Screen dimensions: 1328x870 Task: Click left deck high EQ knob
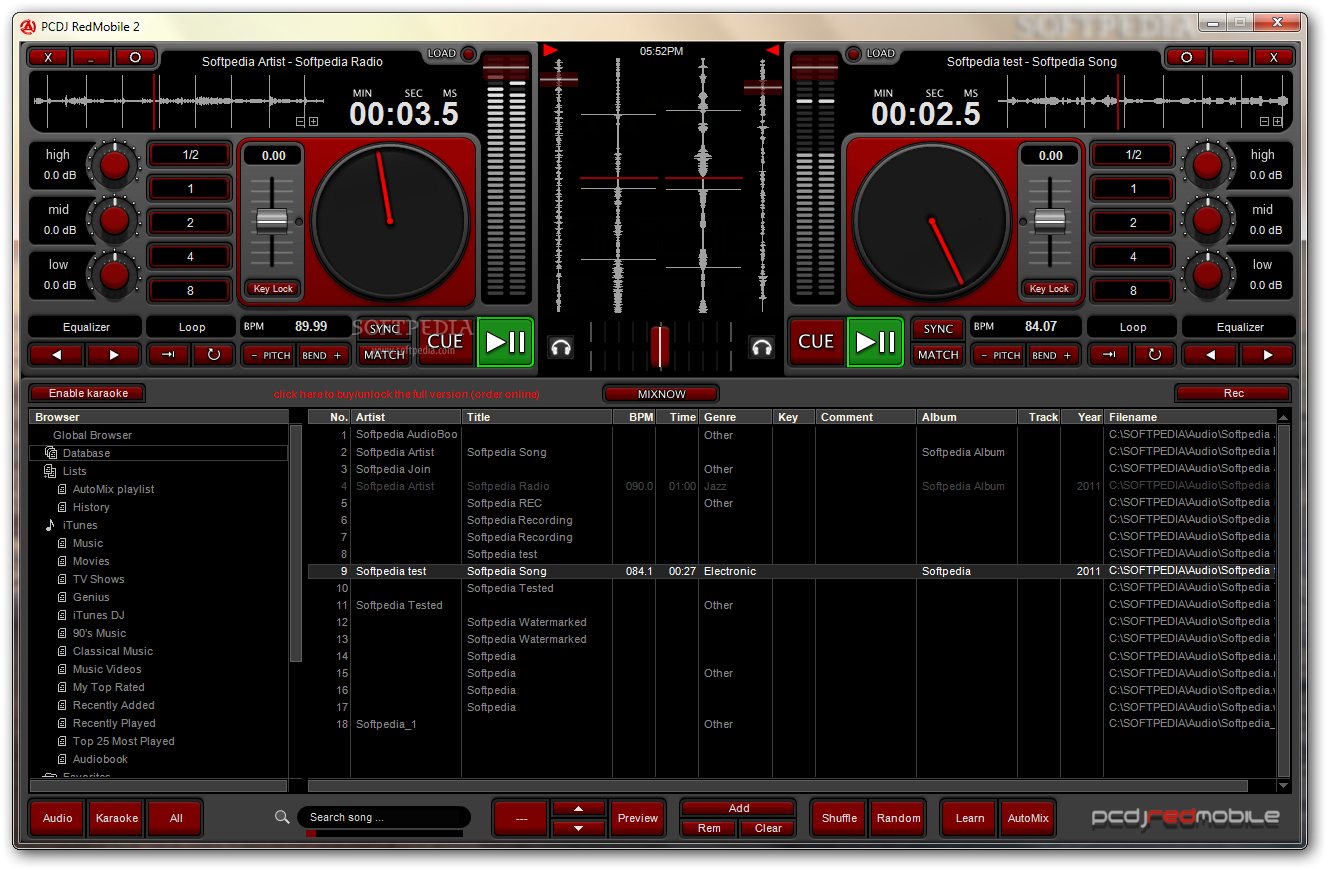tap(115, 164)
